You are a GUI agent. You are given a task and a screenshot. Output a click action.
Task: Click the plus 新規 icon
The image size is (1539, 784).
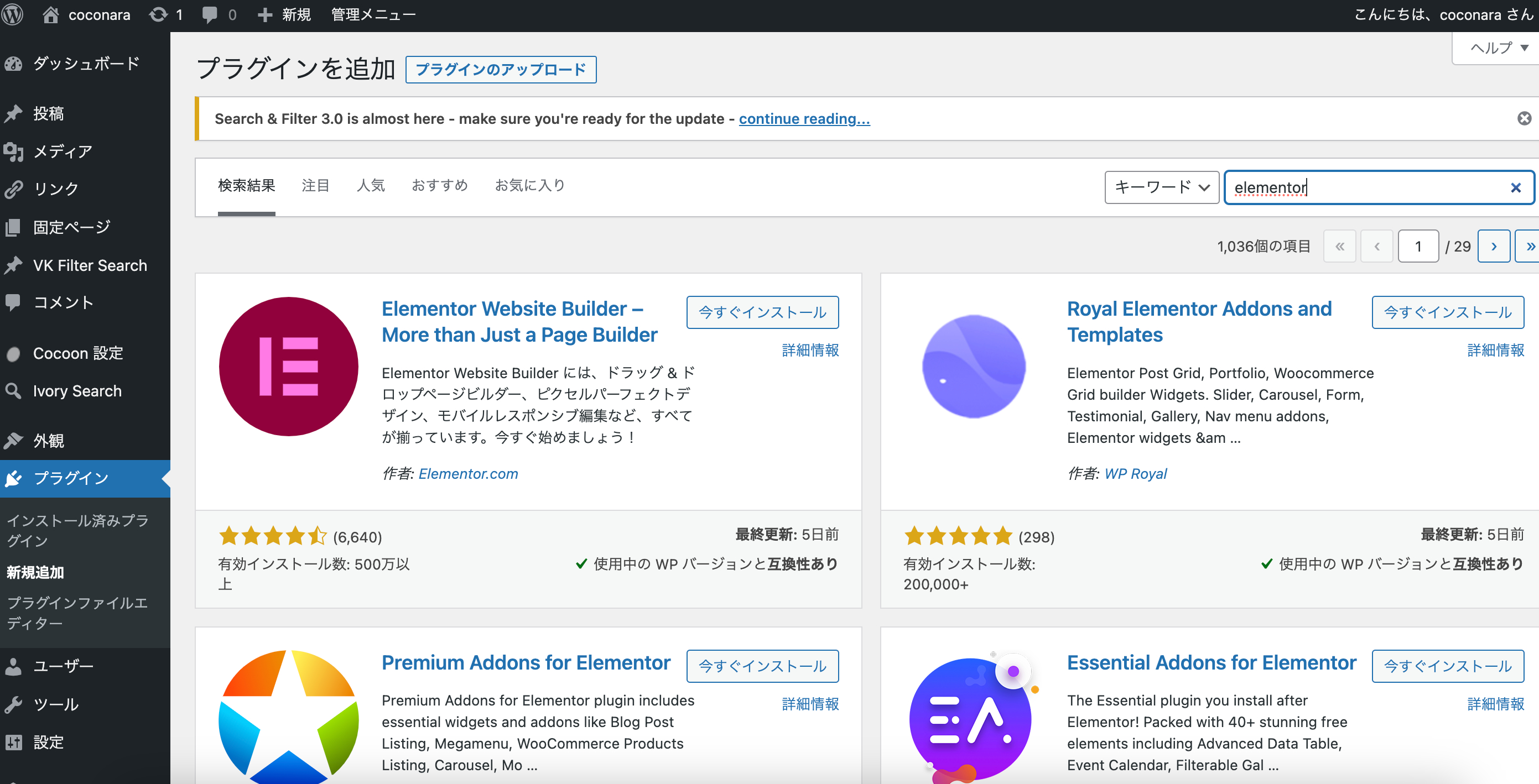pos(264,14)
